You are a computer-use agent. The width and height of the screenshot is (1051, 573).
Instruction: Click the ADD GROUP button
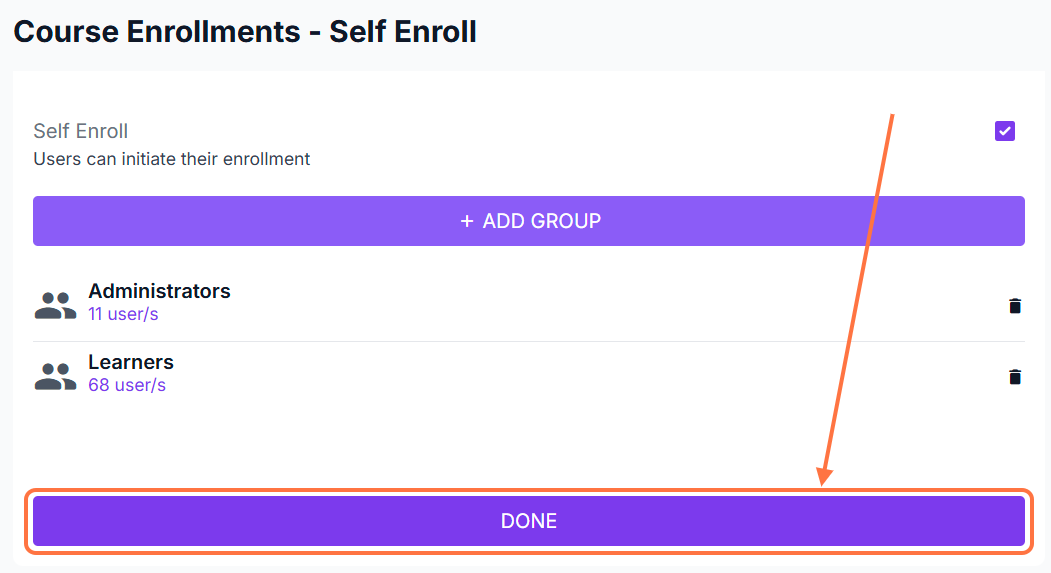(529, 221)
